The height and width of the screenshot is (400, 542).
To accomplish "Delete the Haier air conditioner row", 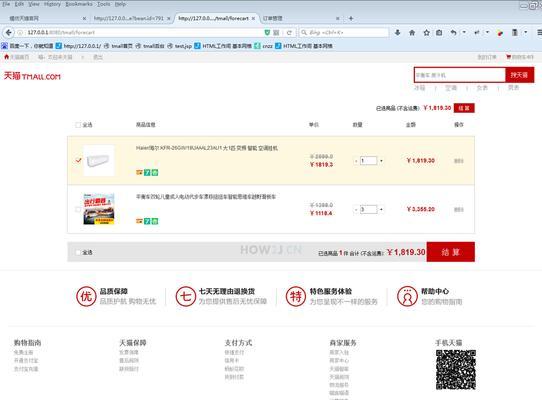I will [458, 161].
